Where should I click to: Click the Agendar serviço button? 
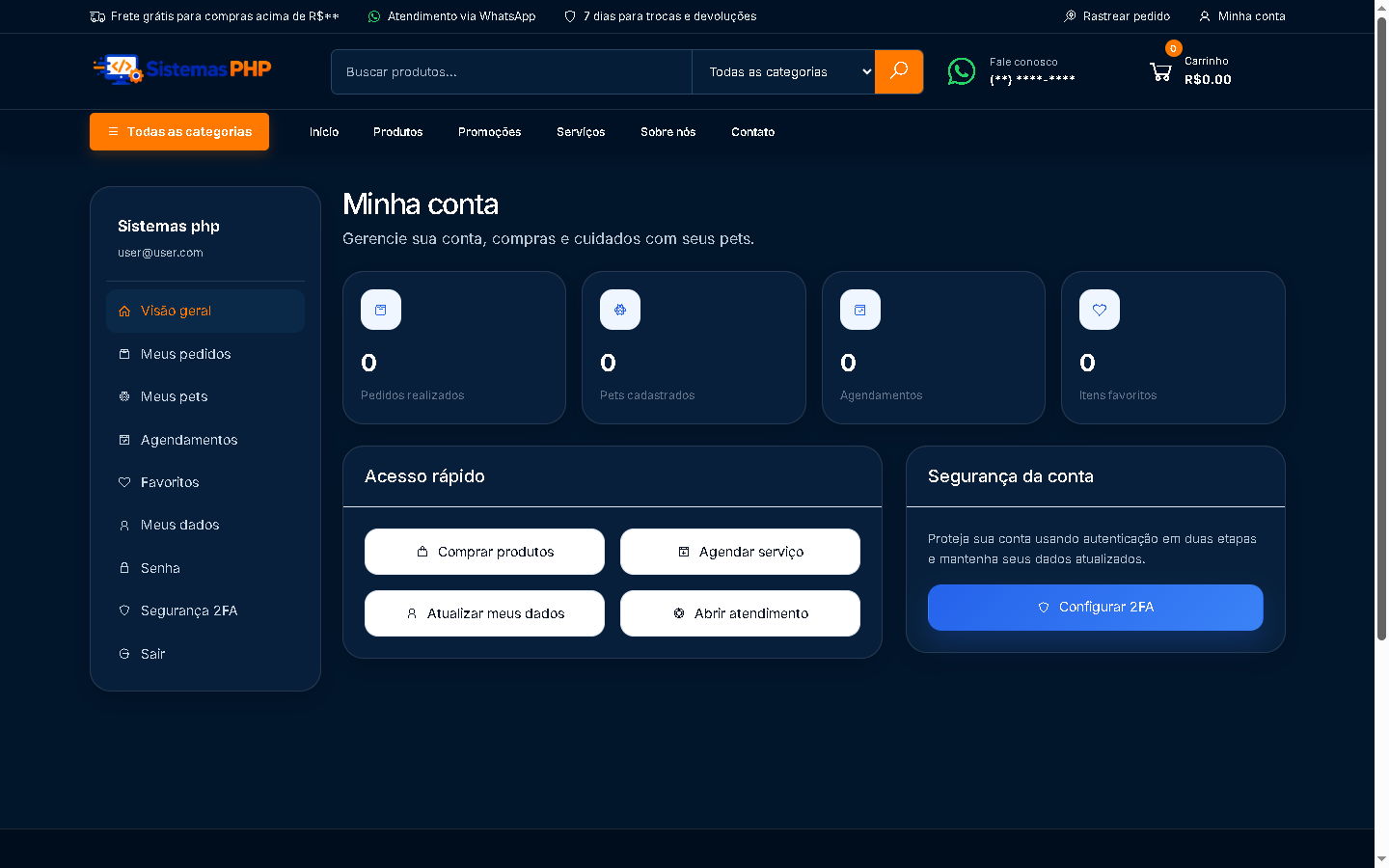[x=740, y=552]
